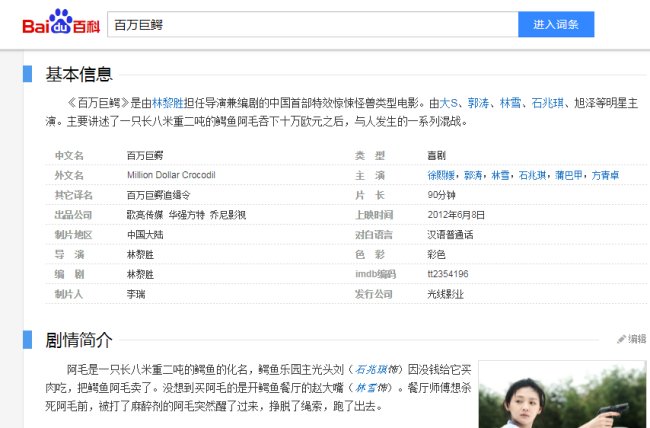Open 徐熙媛 link in 主演 row
The height and width of the screenshot is (428, 650).
441,175
